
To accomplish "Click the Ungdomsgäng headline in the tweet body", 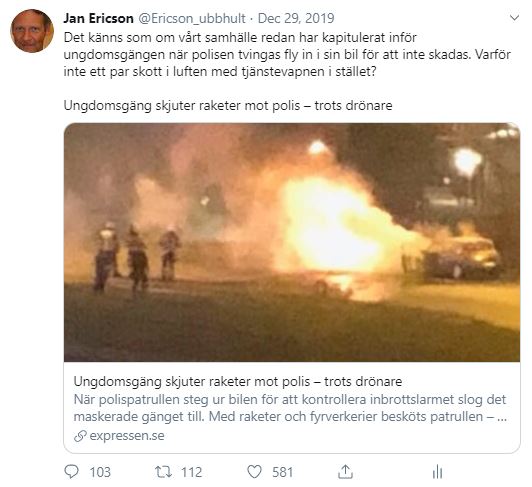I will pyautogui.click(x=228, y=106).
